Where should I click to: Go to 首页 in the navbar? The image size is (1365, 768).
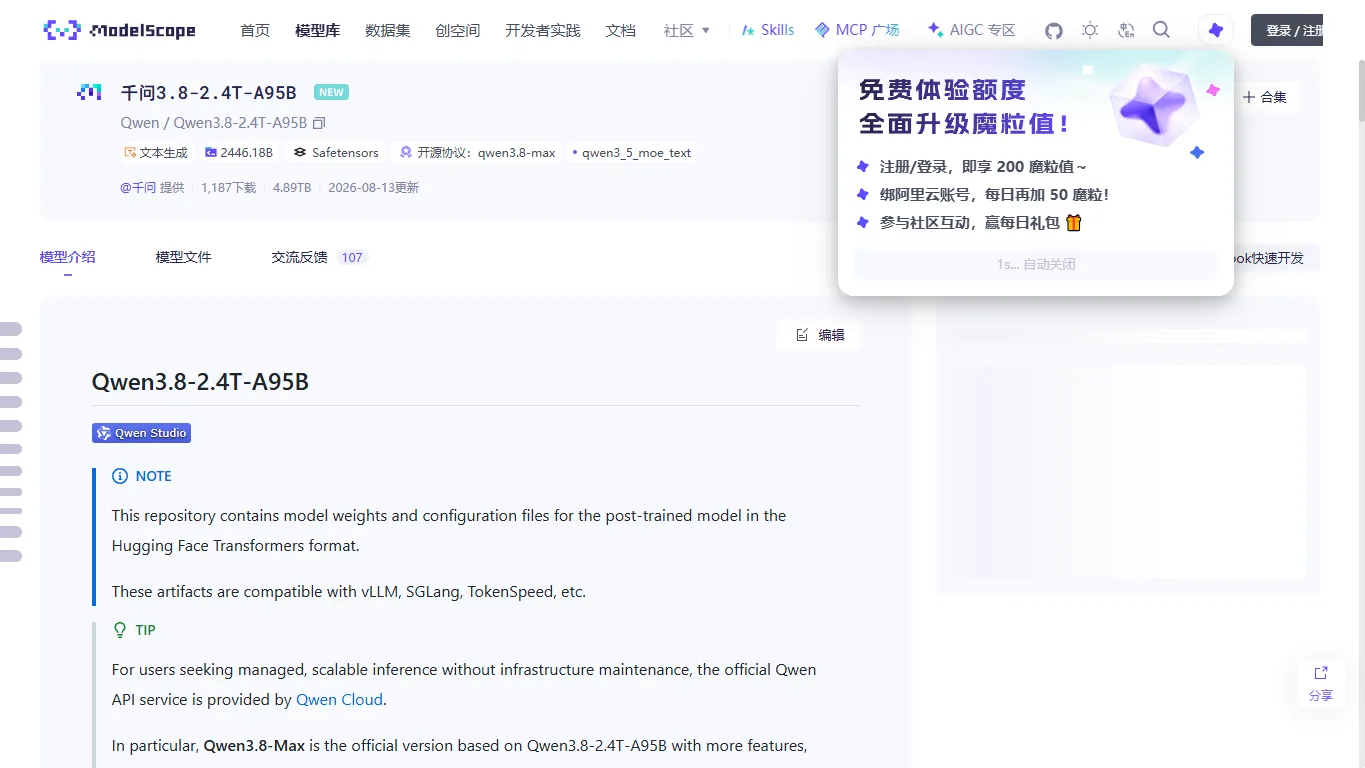(255, 31)
